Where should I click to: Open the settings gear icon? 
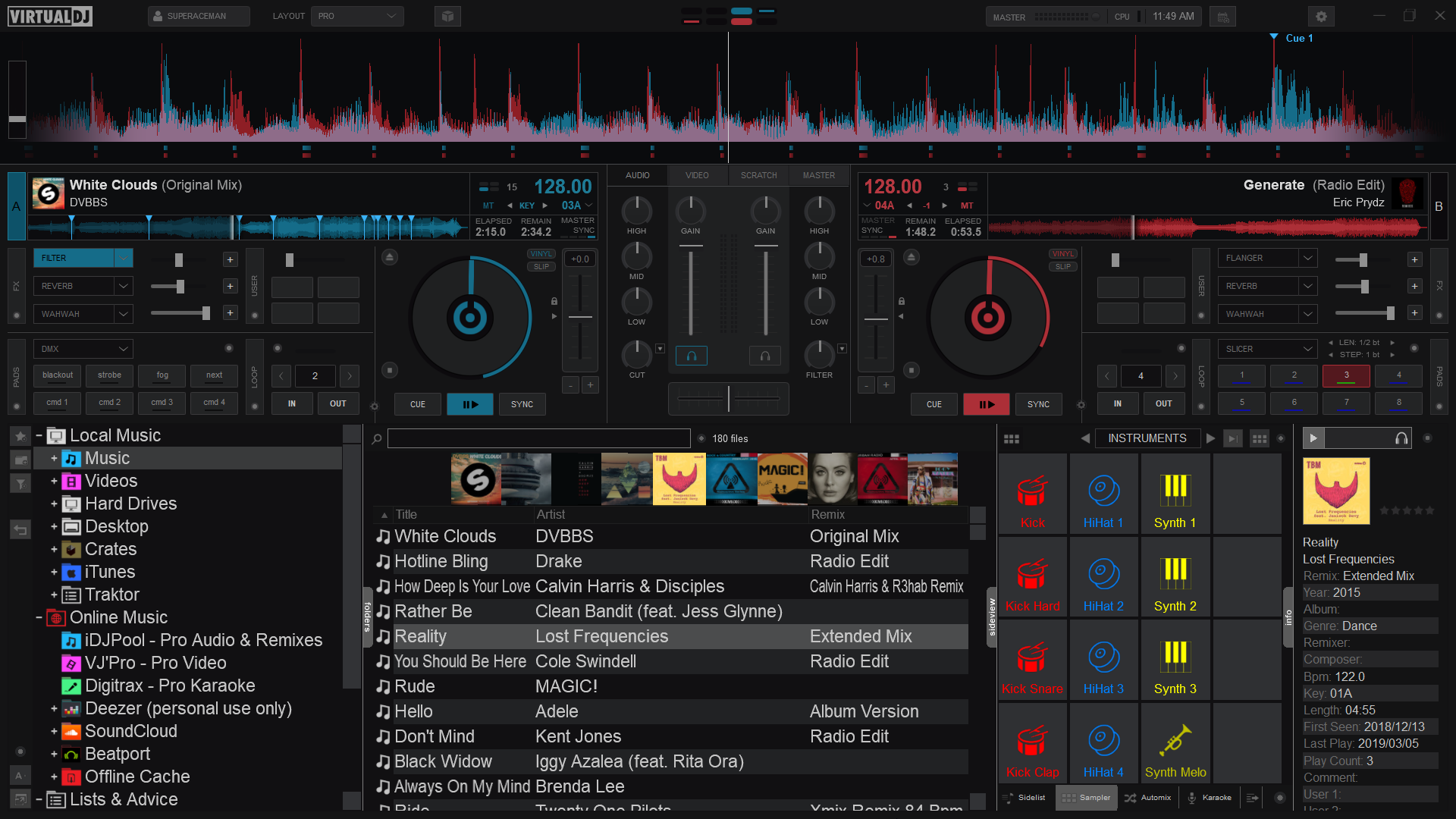coord(1321,16)
